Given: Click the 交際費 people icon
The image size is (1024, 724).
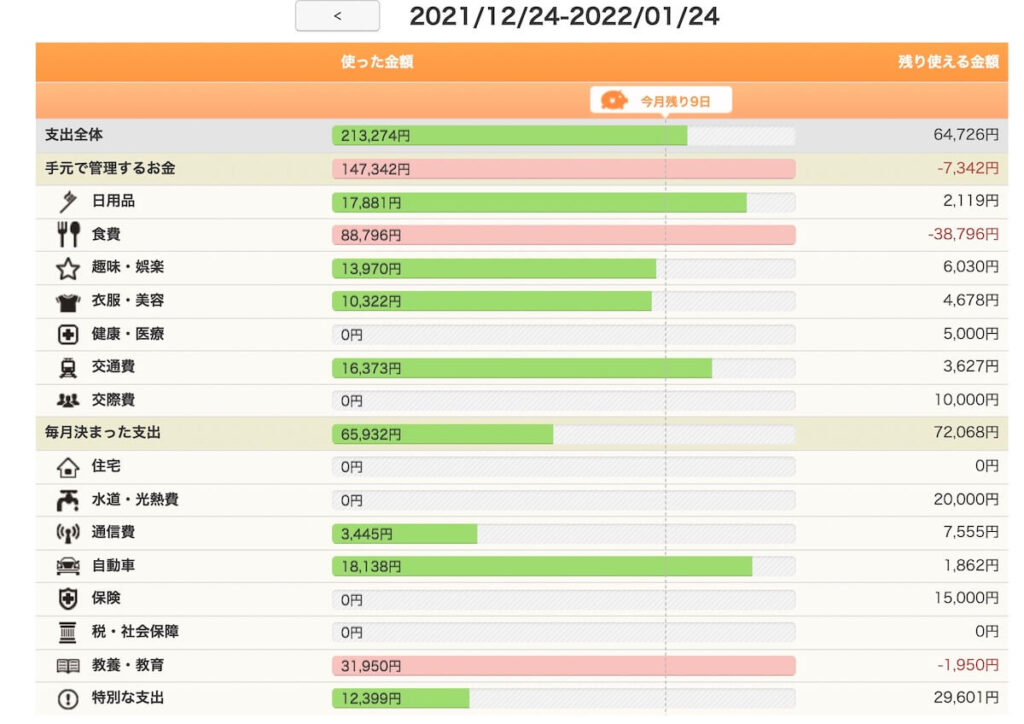Looking at the screenshot, I should [x=68, y=400].
